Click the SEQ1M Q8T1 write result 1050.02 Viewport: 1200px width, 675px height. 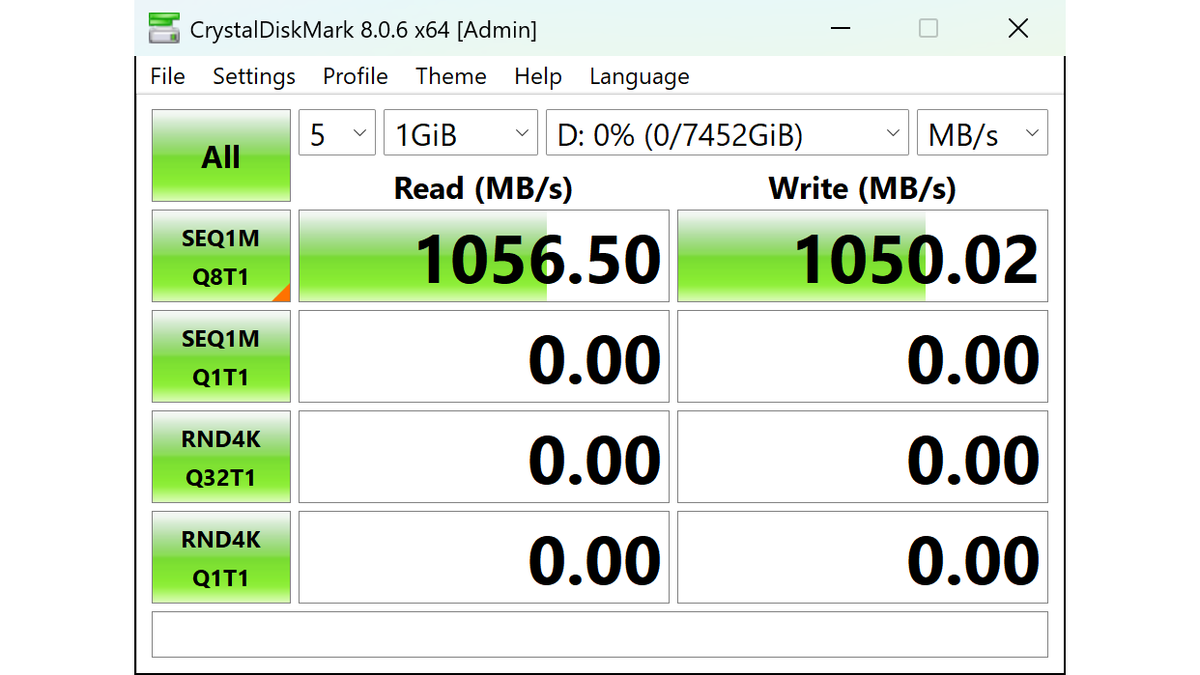pos(863,256)
